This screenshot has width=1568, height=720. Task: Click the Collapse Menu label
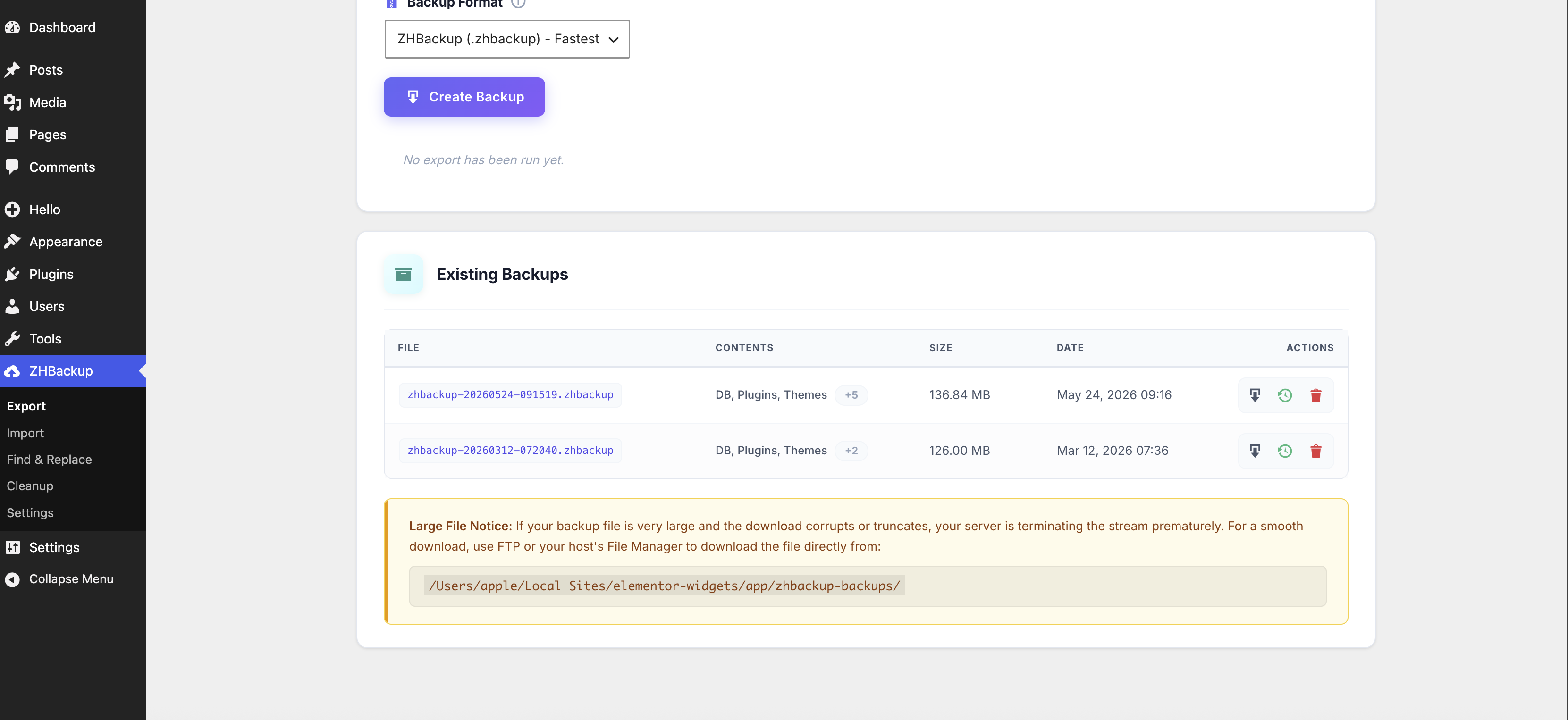(71, 579)
